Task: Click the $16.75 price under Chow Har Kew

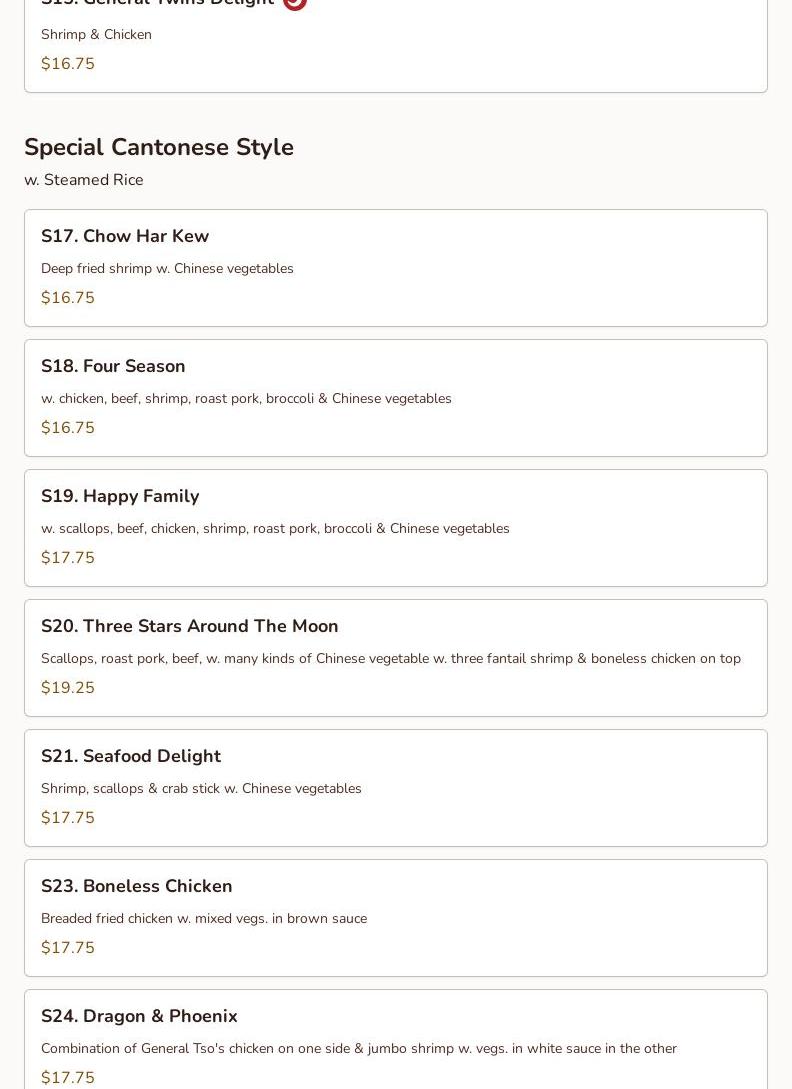Action: point(68,298)
